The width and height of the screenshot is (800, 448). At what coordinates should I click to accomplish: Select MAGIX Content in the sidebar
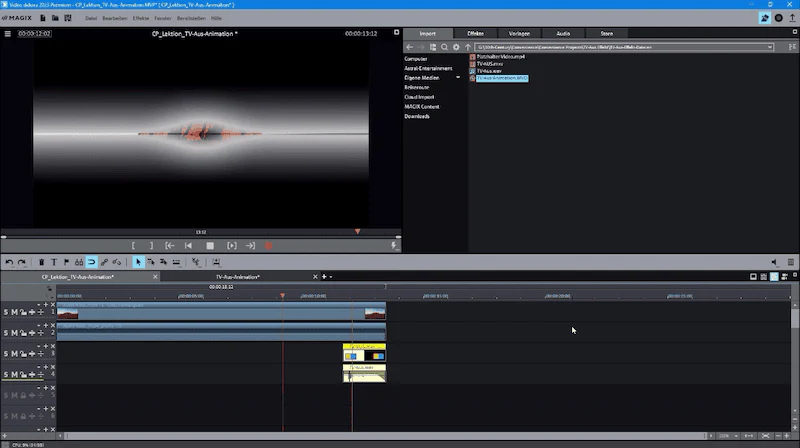422,107
